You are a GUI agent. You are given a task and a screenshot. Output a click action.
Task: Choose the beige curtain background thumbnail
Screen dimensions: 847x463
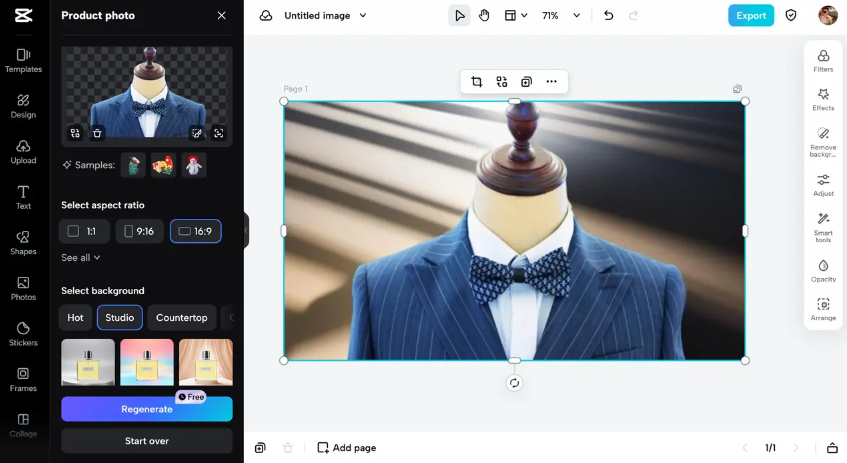206,362
